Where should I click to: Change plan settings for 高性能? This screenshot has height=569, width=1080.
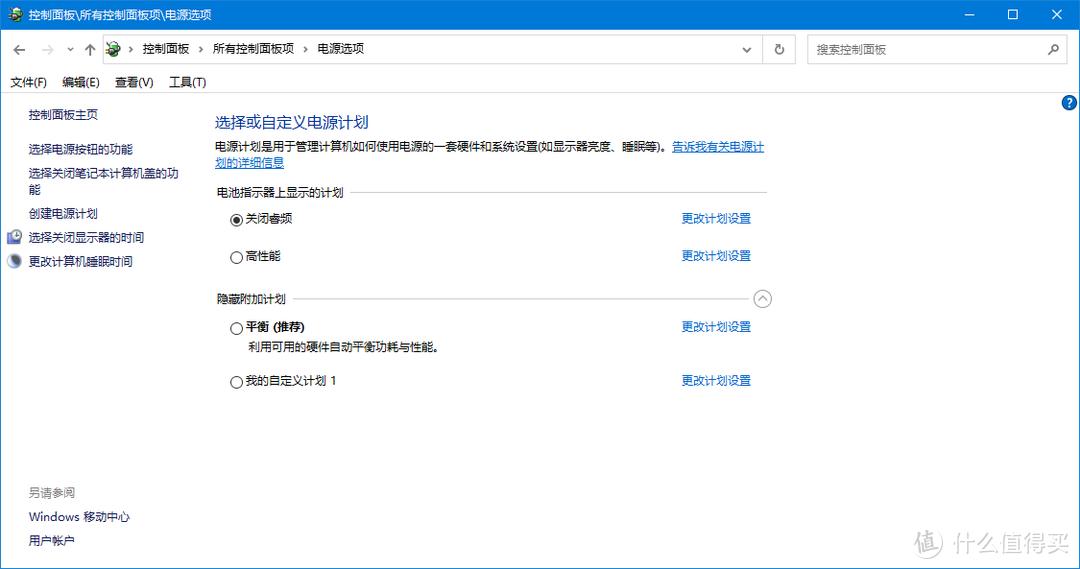716,256
